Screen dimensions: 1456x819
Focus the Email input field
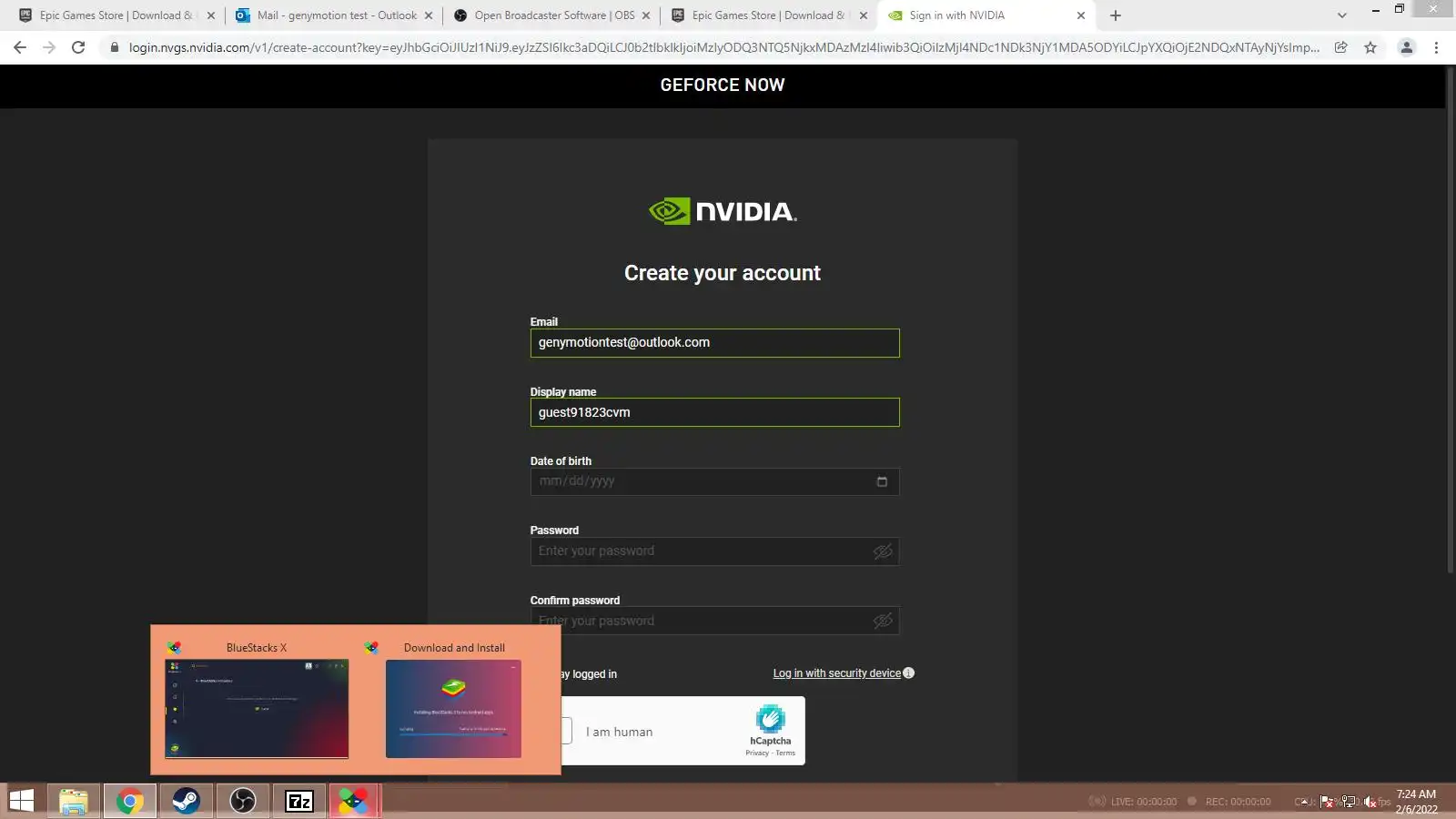(x=715, y=343)
